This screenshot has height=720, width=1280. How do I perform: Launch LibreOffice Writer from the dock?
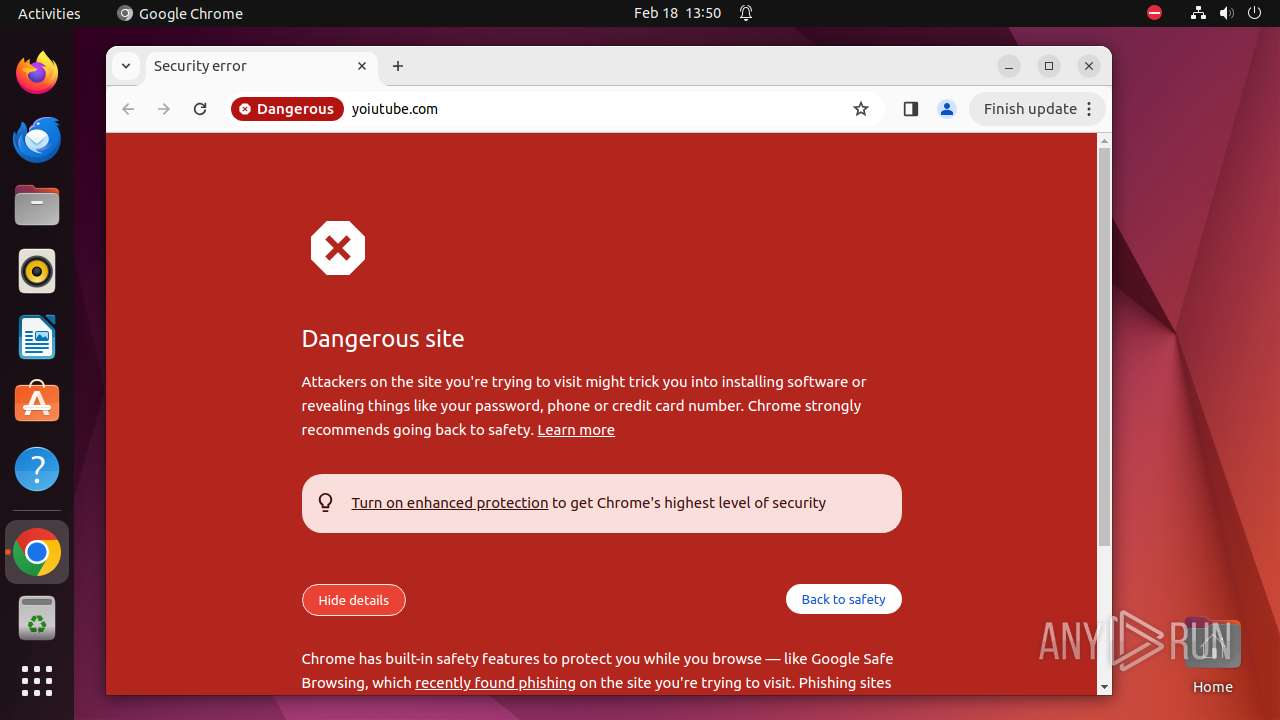(37, 337)
